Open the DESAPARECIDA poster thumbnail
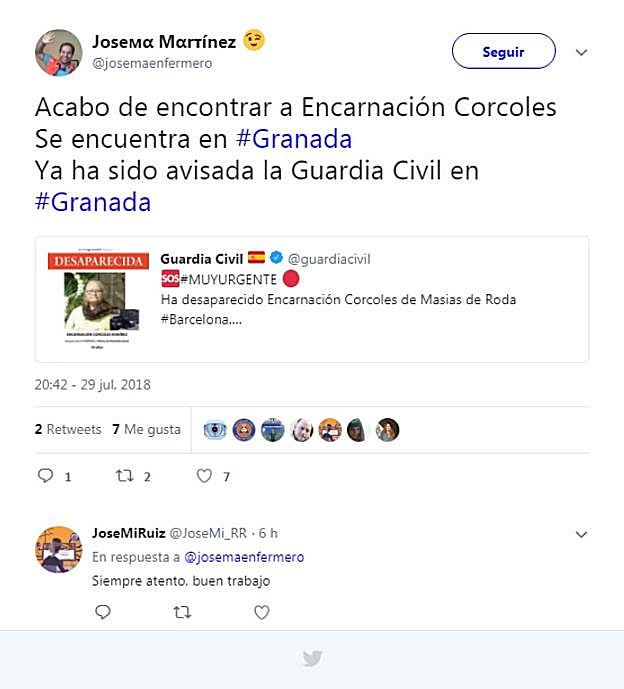The height and width of the screenshot is (689, 624). pos(98,301)
